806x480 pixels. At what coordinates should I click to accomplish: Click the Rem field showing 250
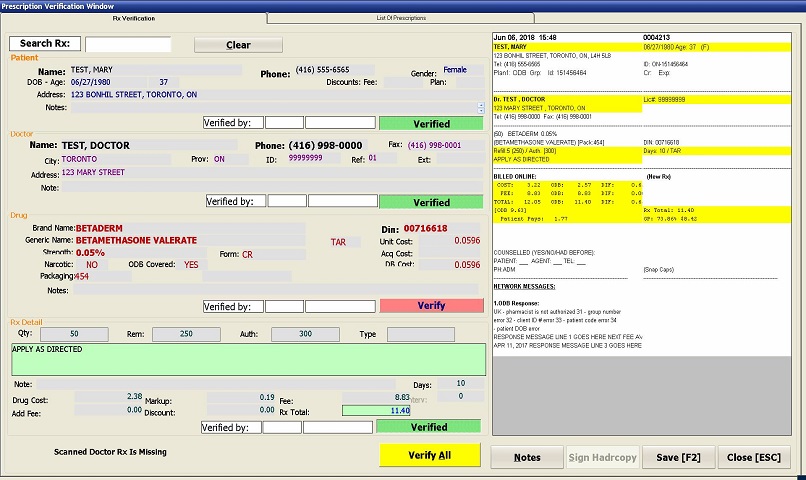pyautogui.click(x=186, y=334)
